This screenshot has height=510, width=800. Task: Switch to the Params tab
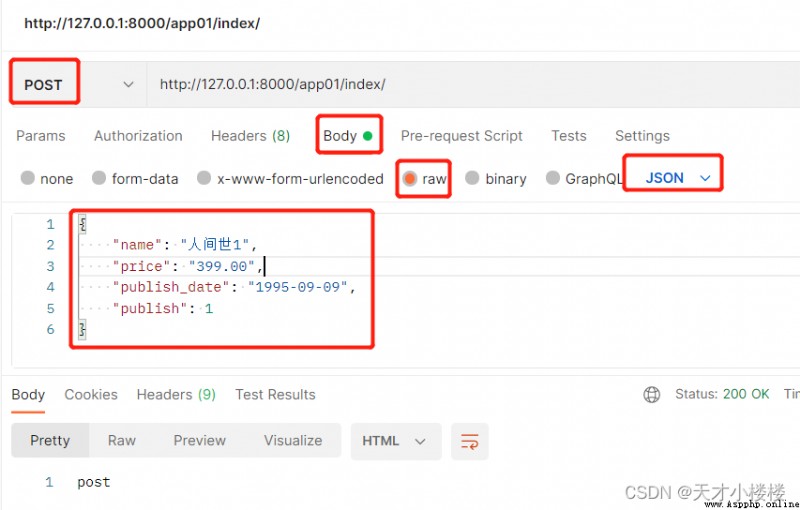41,136
